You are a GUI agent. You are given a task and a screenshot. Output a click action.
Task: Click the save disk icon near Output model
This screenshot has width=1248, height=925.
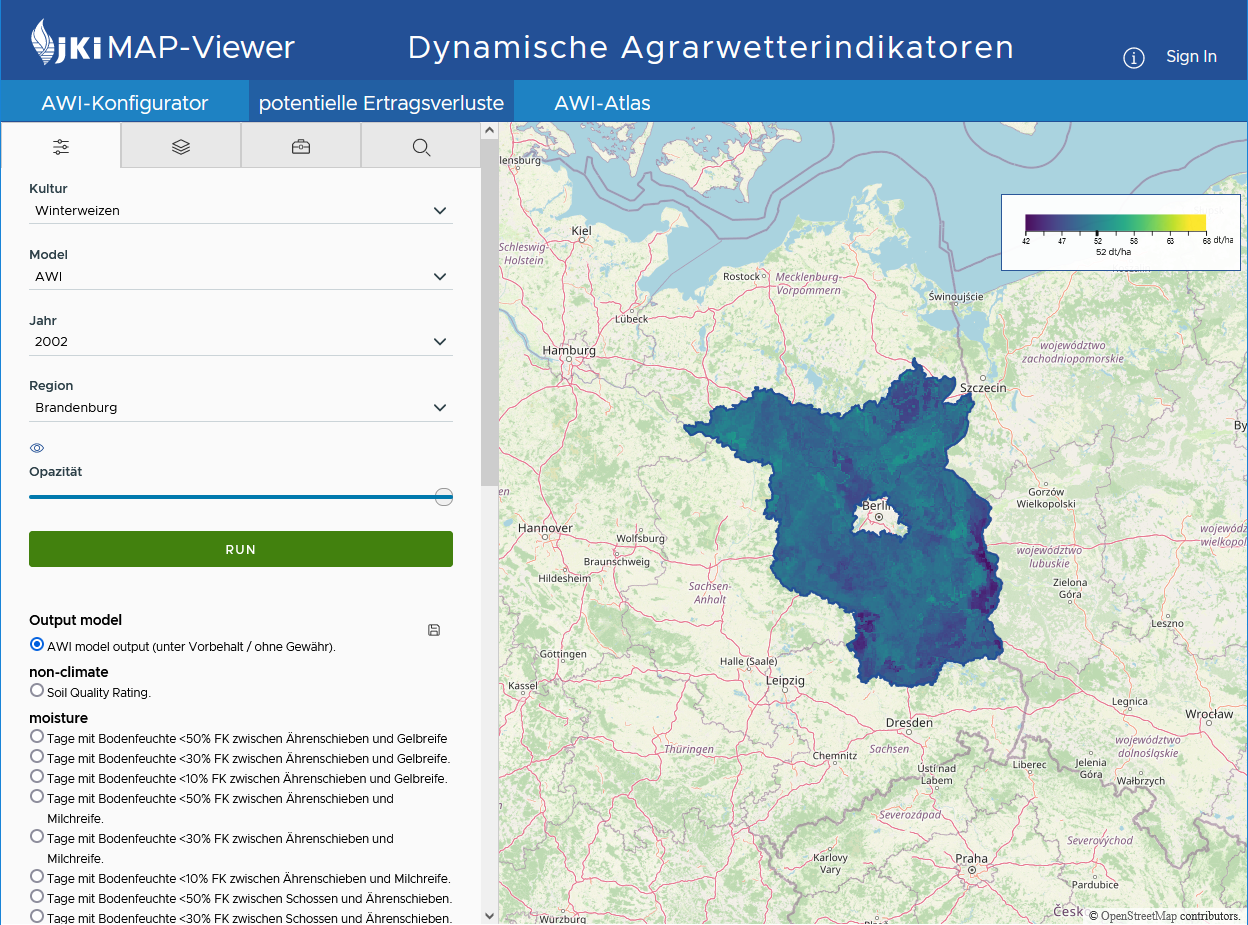point(434,630)
